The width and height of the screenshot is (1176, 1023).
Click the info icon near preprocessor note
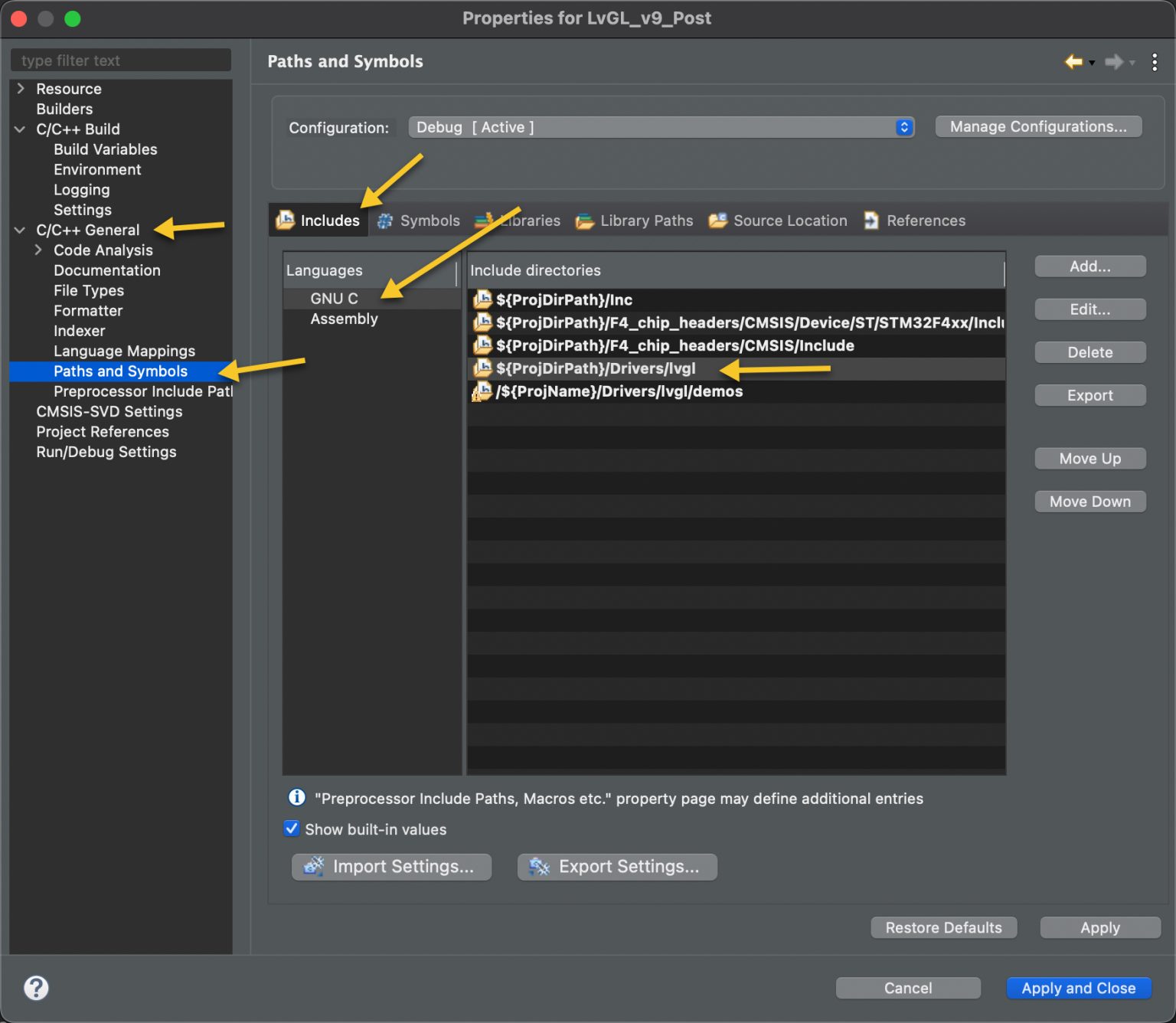coord(296,797)
